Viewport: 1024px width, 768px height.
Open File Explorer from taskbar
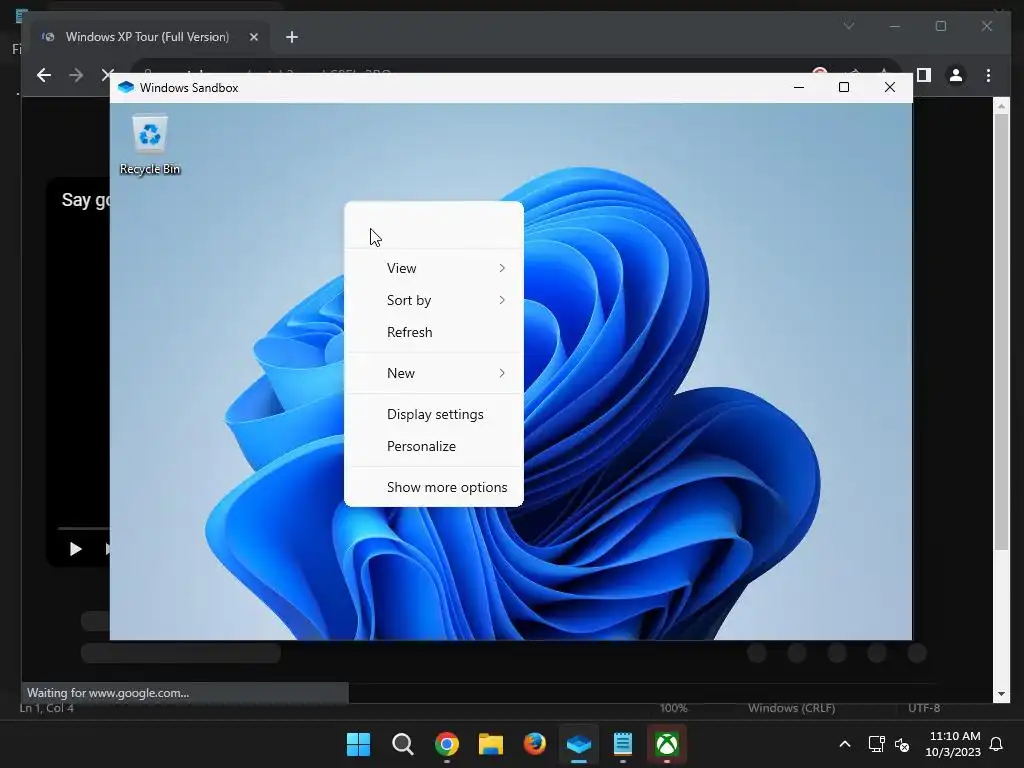[x=490, y=744]
